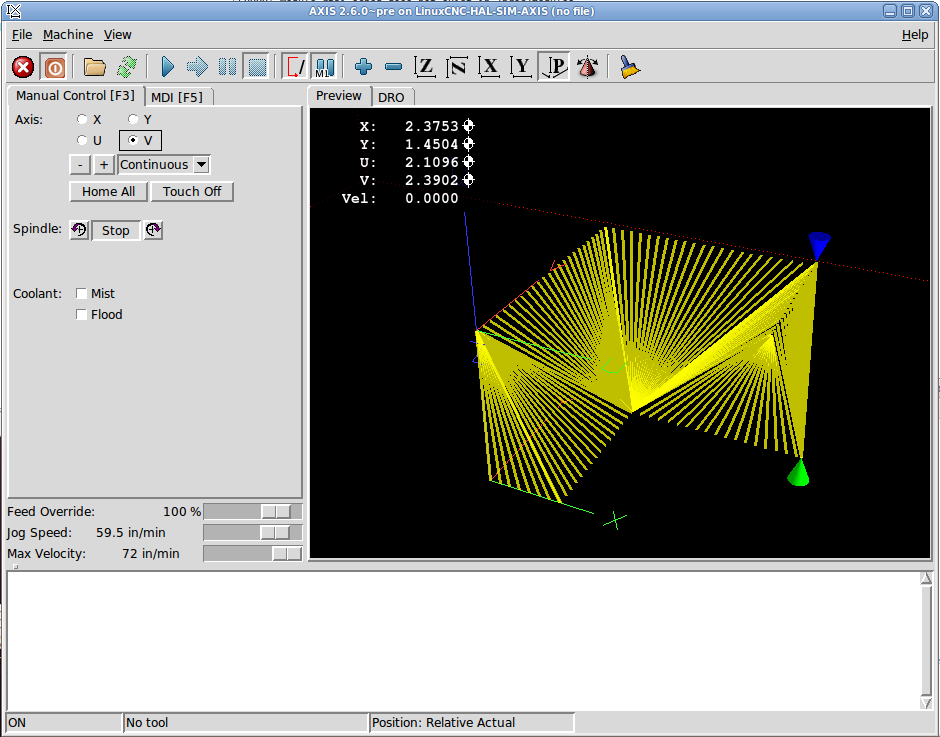Toggle the Machine Power button
The width and height of the screenshot is (940, 737).
pos(55,67)
